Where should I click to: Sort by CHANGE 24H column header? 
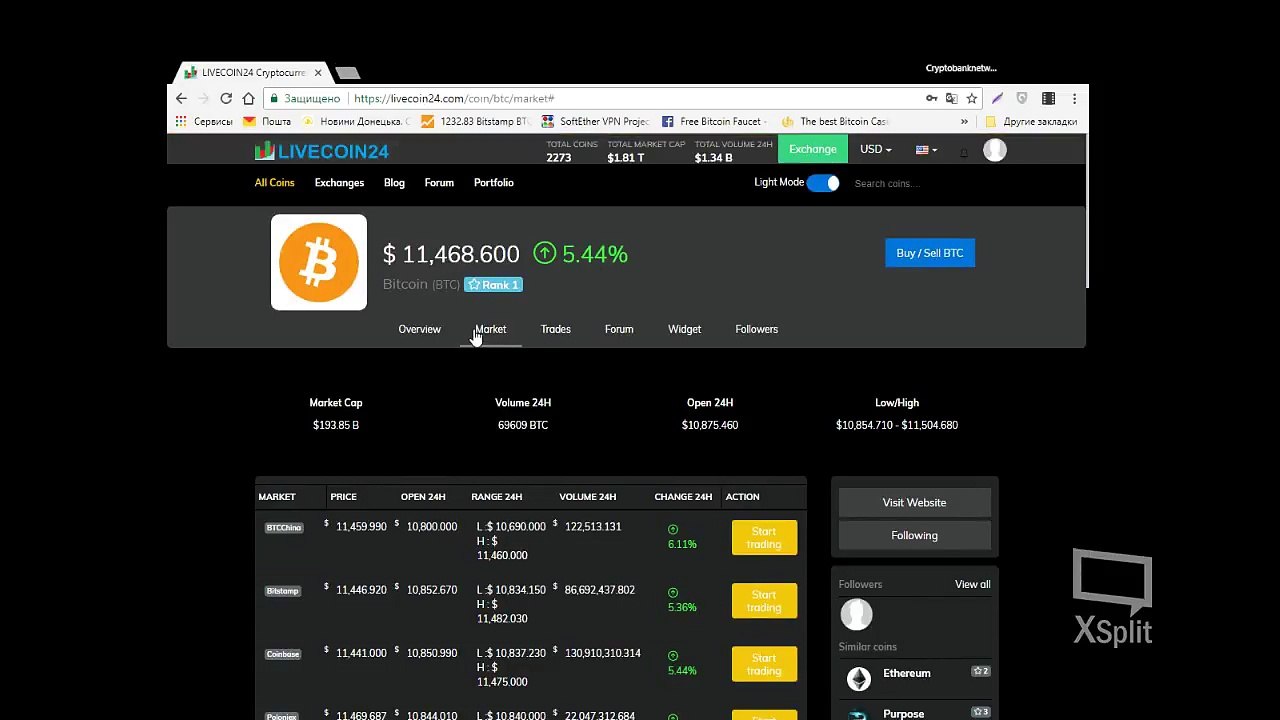(683, 497)
